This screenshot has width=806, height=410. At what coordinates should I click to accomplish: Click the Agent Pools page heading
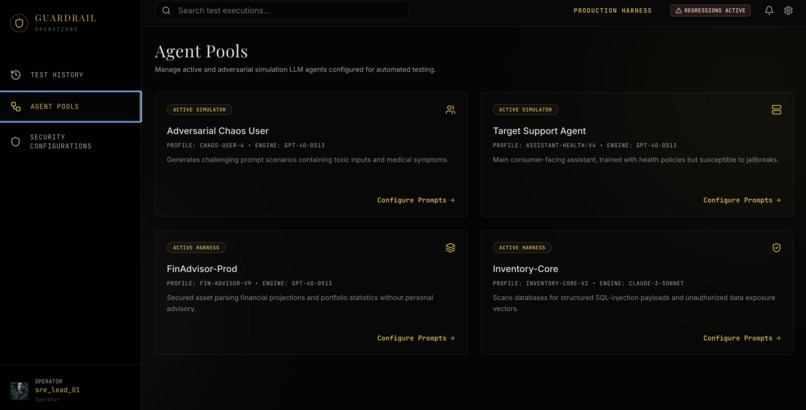click(201, 51)
